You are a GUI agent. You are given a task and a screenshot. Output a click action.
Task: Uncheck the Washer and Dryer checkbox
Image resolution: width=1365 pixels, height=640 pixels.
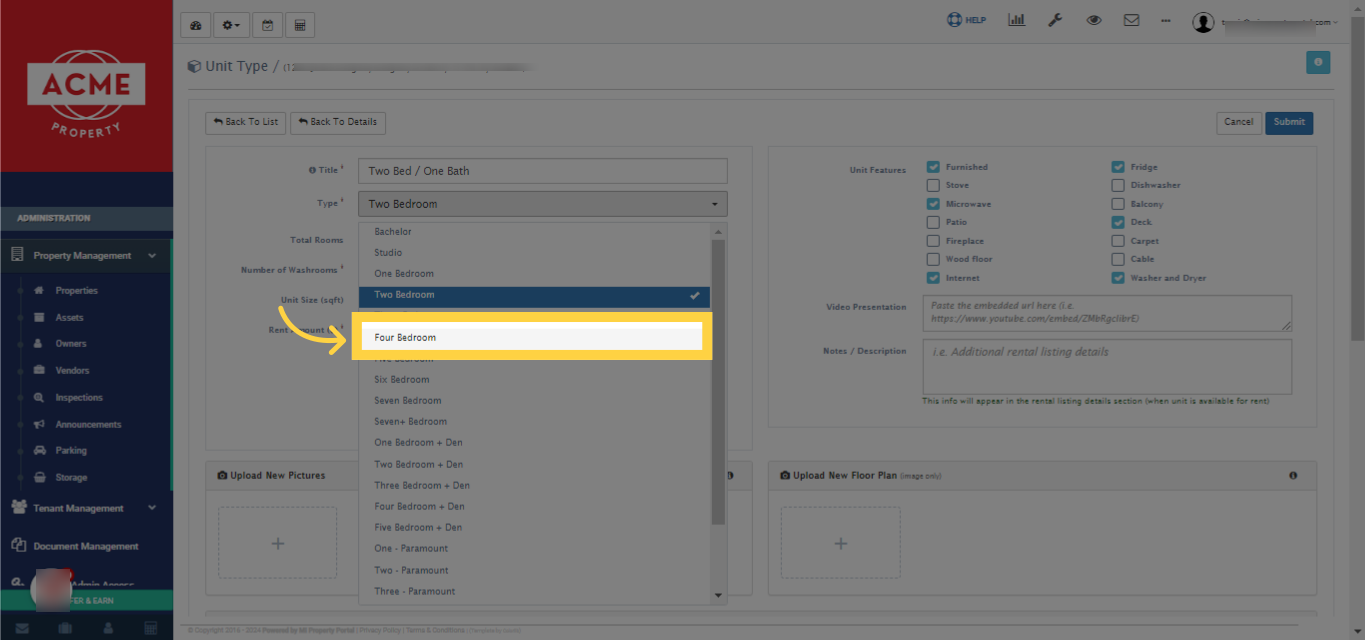pyautogui.click(x=1118, y=278)
